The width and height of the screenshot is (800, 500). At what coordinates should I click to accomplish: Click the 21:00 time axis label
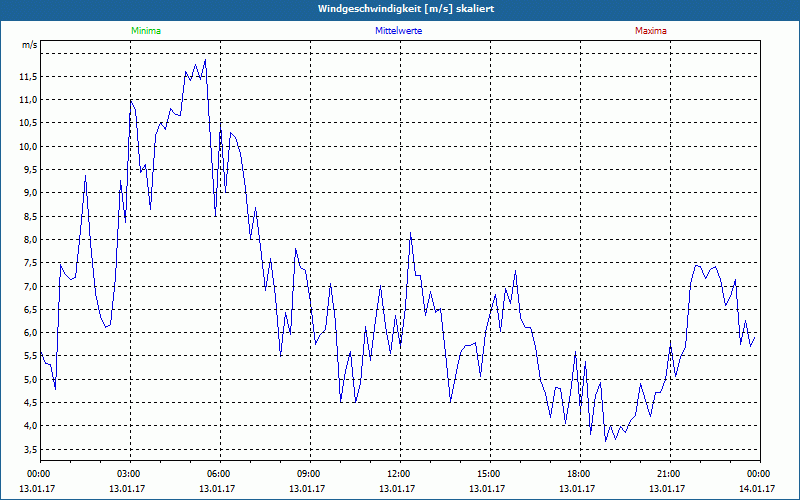coord(670,474)
